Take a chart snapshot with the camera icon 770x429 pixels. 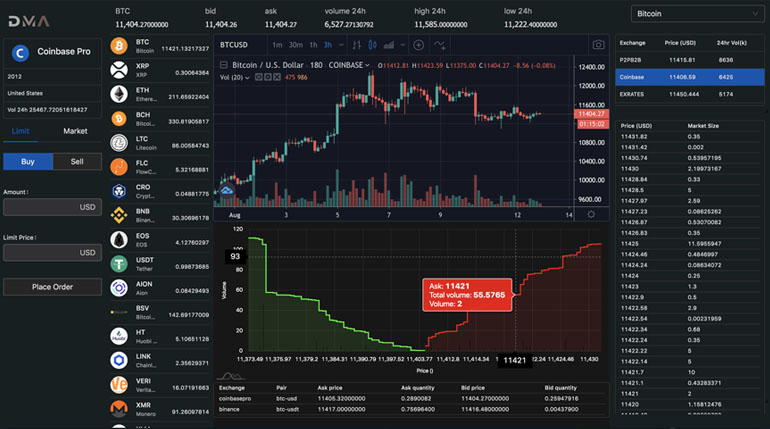coord(598,45)
